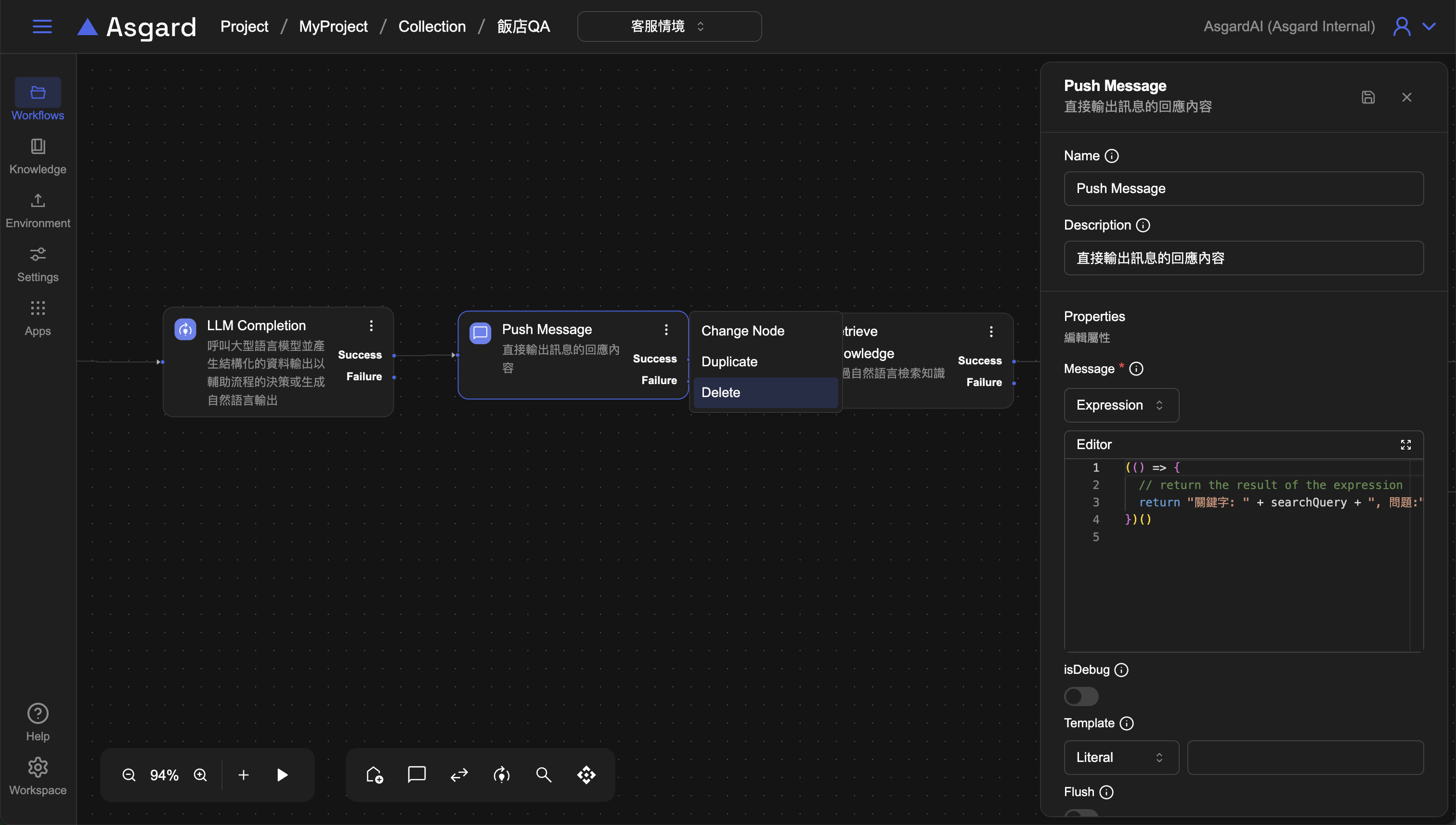1456x825 pixels.
Task: Click the add node house icon
Action: click(x=374, y=774)
